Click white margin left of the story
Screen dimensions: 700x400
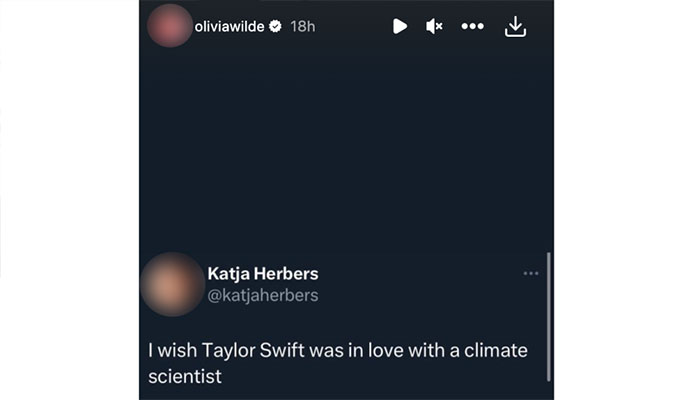[70, 200]
